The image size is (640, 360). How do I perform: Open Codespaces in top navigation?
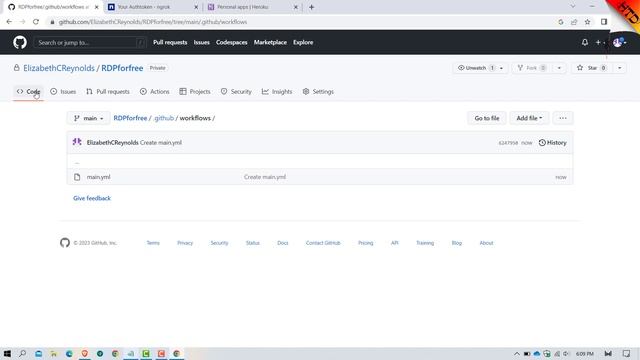click(x=231, y=42)
